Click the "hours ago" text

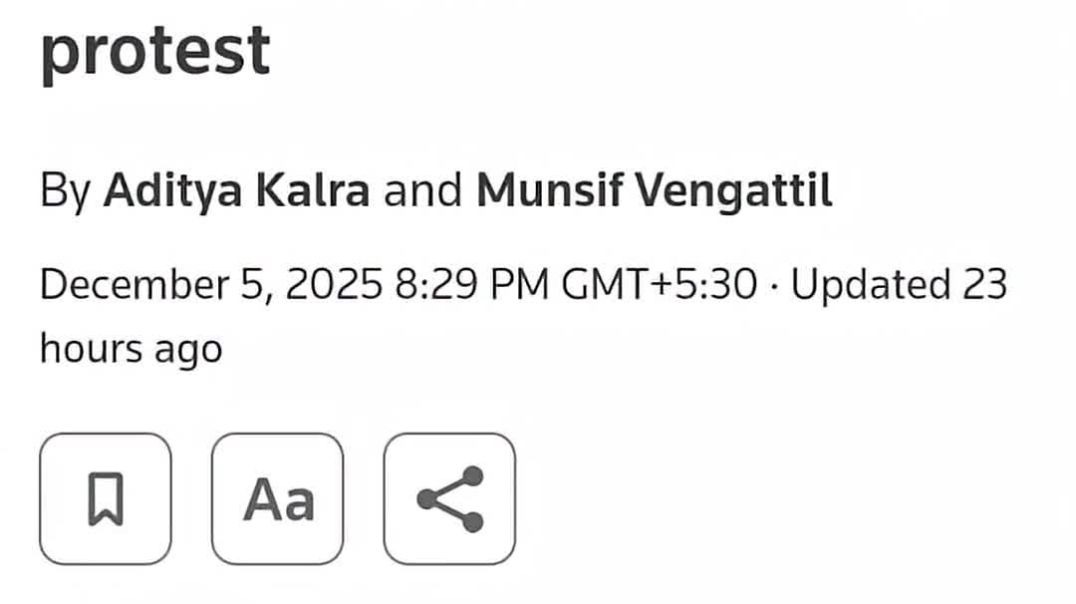[130, 349]
